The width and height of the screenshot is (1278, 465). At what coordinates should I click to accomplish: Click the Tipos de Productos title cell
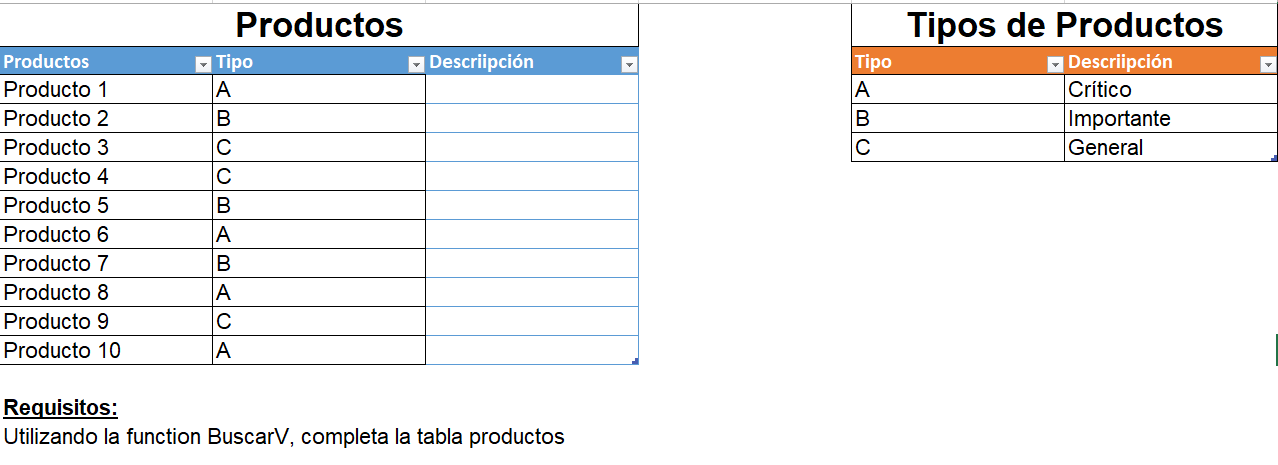[1065, 25]
